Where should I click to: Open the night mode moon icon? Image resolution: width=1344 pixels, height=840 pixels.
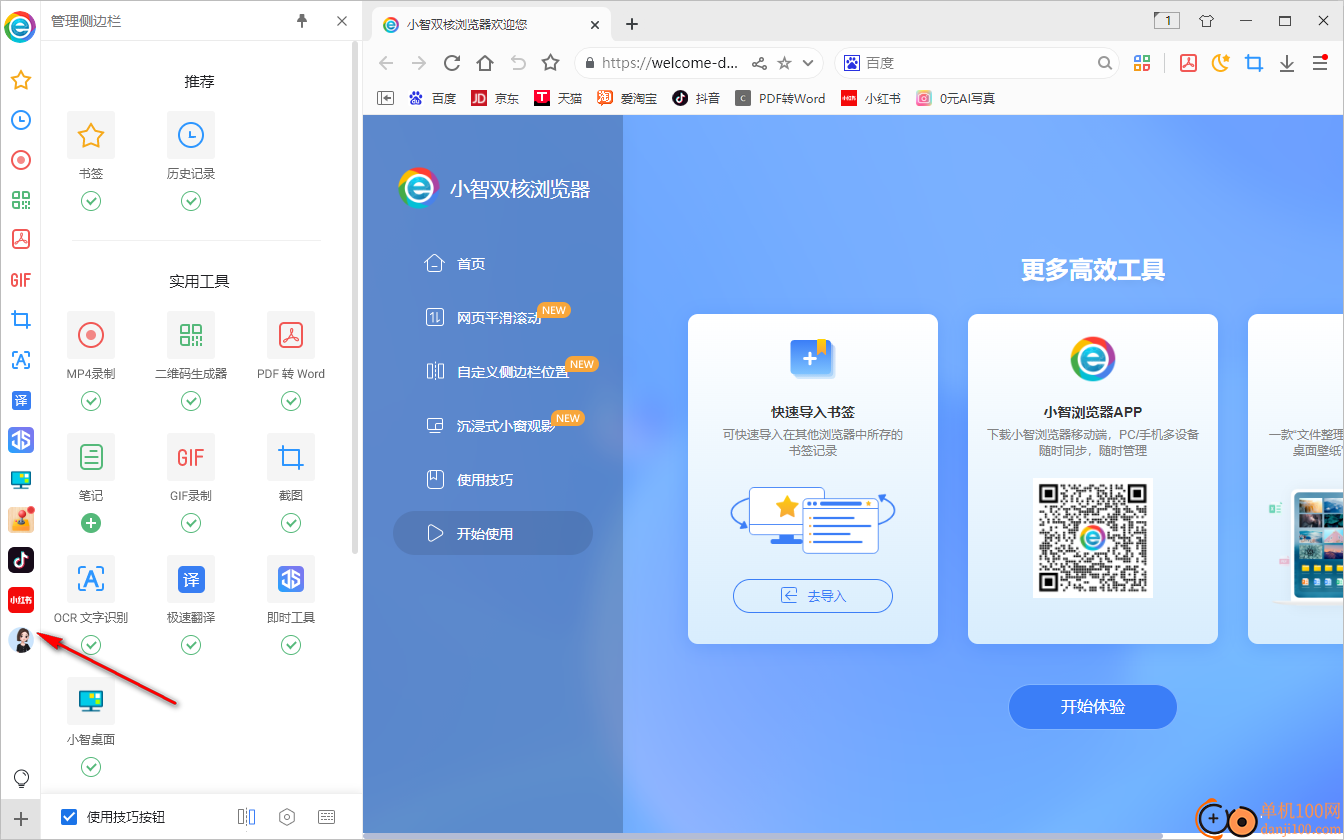[x=1221, y=63]
